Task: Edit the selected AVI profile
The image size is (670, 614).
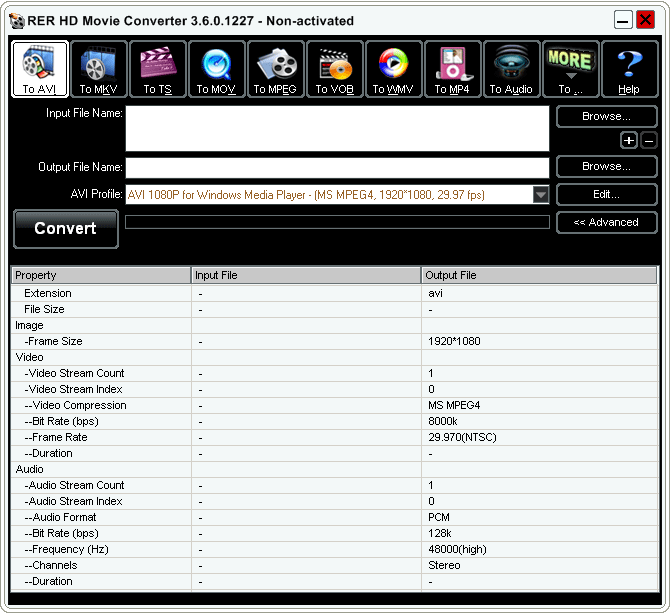Action: pos(606,194)
